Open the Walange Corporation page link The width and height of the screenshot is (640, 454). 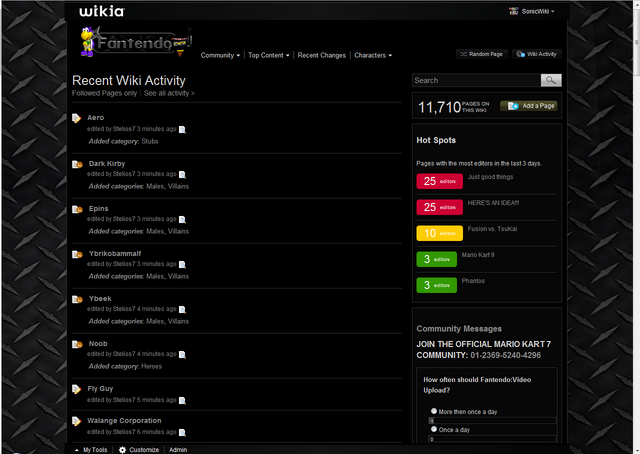click(124, 421)
